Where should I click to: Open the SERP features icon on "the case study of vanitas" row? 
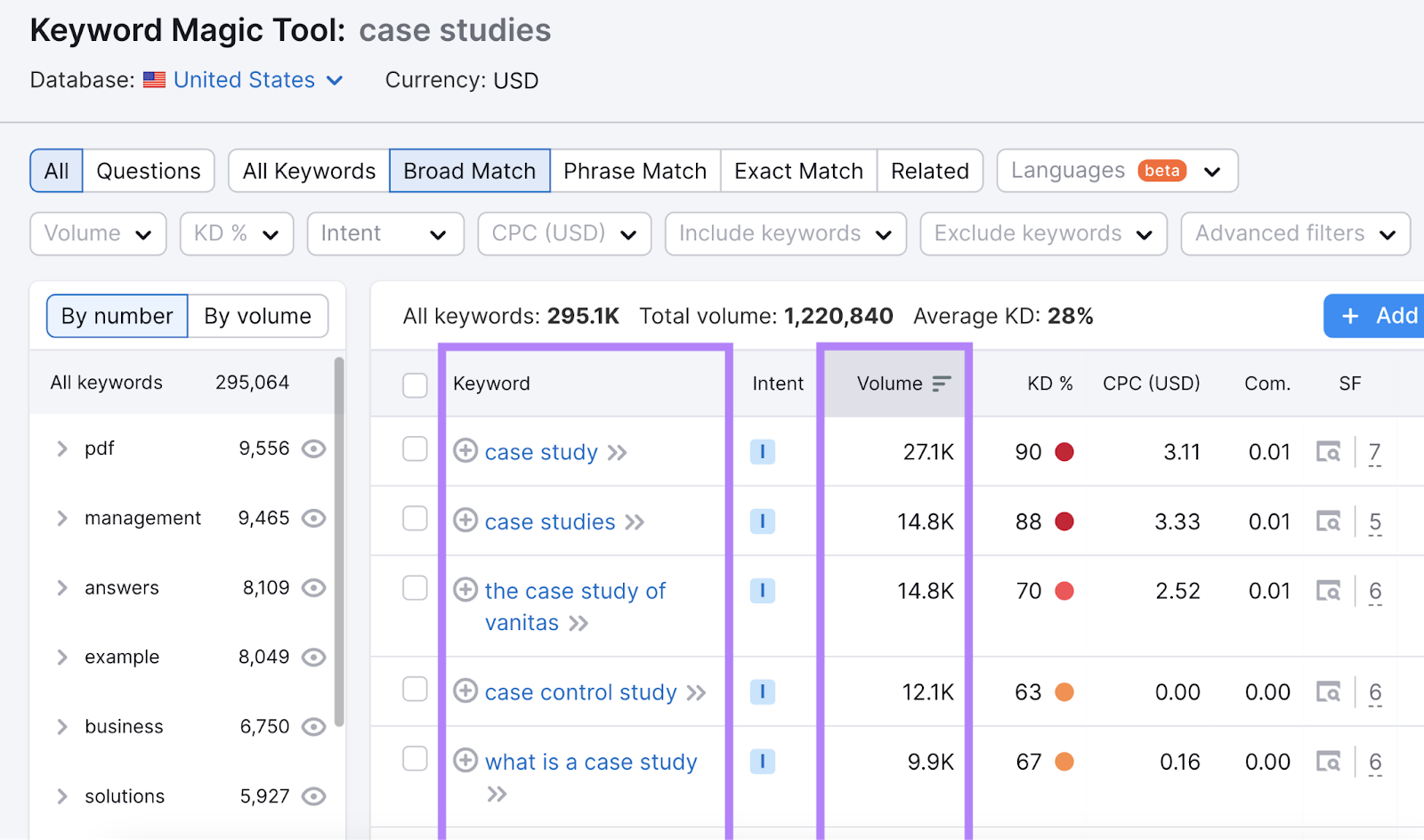(1329, 590)
